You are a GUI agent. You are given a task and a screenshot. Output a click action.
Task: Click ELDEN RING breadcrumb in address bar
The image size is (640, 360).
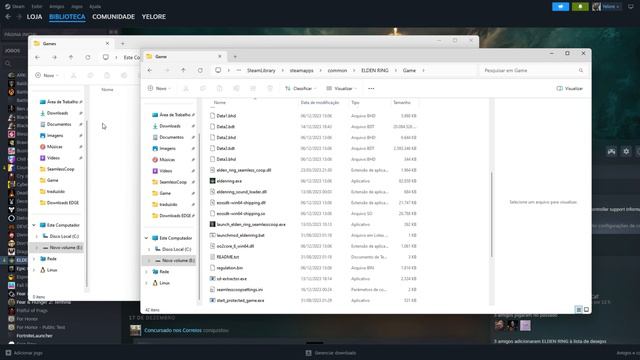coord(375,71)
